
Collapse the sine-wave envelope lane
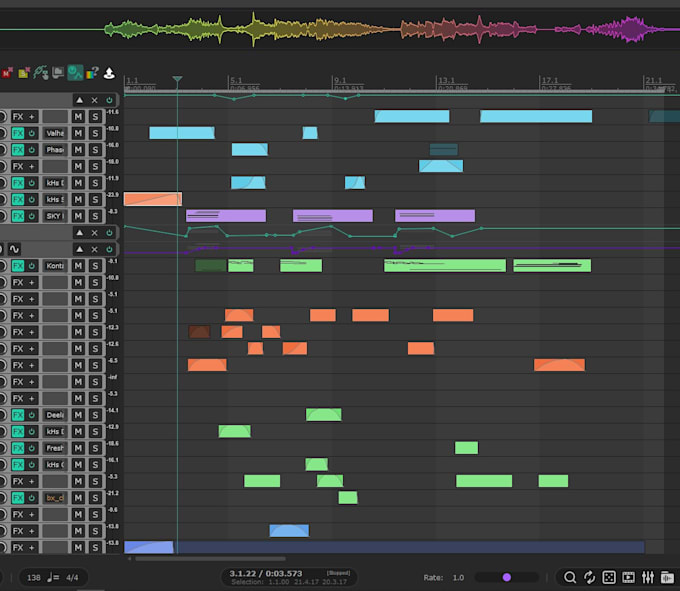[80, 249]
